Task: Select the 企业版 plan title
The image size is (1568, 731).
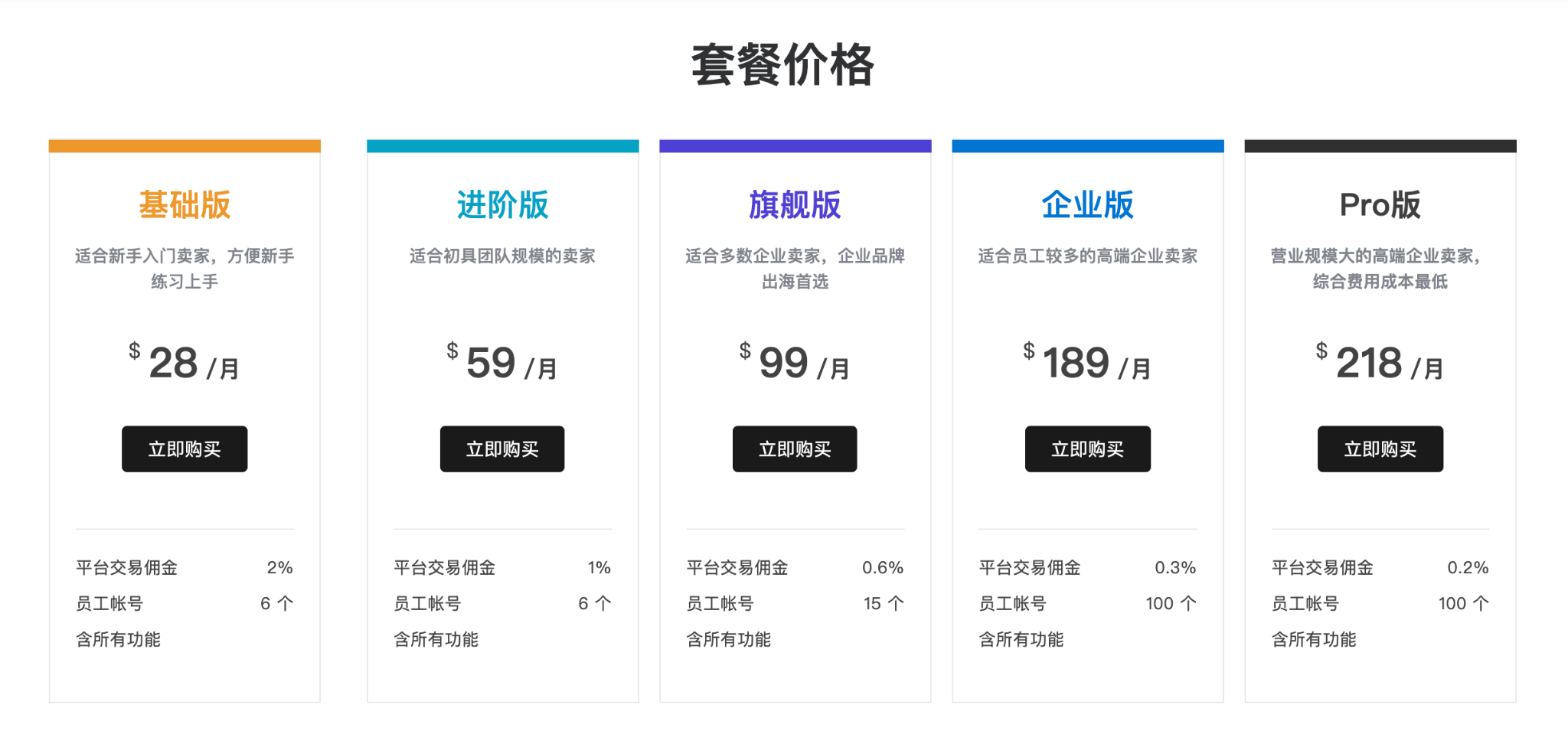Action: (1087, 204)
